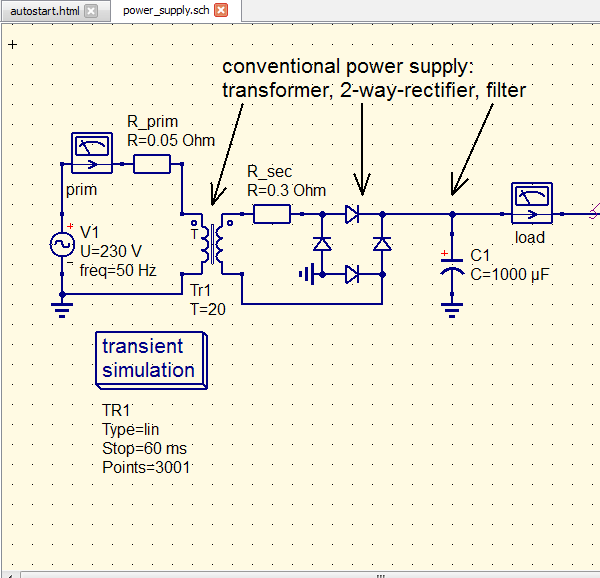Select the bottom diode of the bridge rectifier

[x=352, y=273]
